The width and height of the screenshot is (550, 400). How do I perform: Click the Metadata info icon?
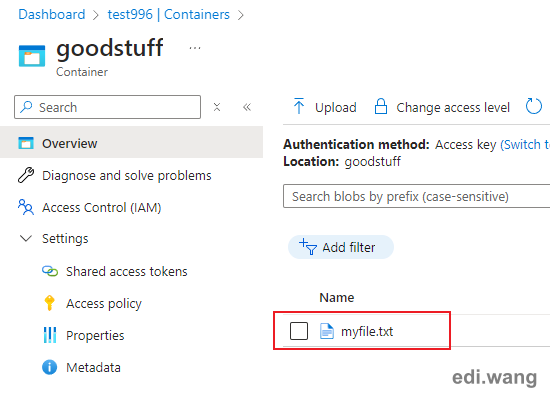pyautogui.click(x=49, y=367)
